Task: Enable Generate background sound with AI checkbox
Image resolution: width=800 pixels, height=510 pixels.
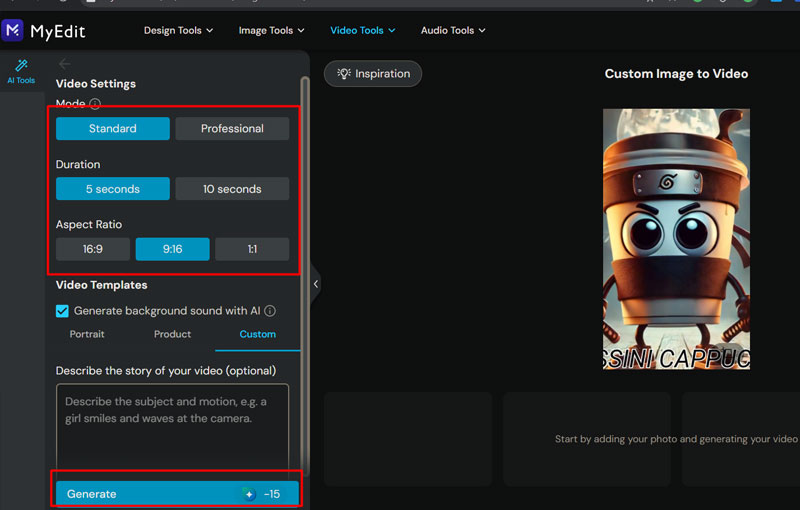Action: pos(63,311)
